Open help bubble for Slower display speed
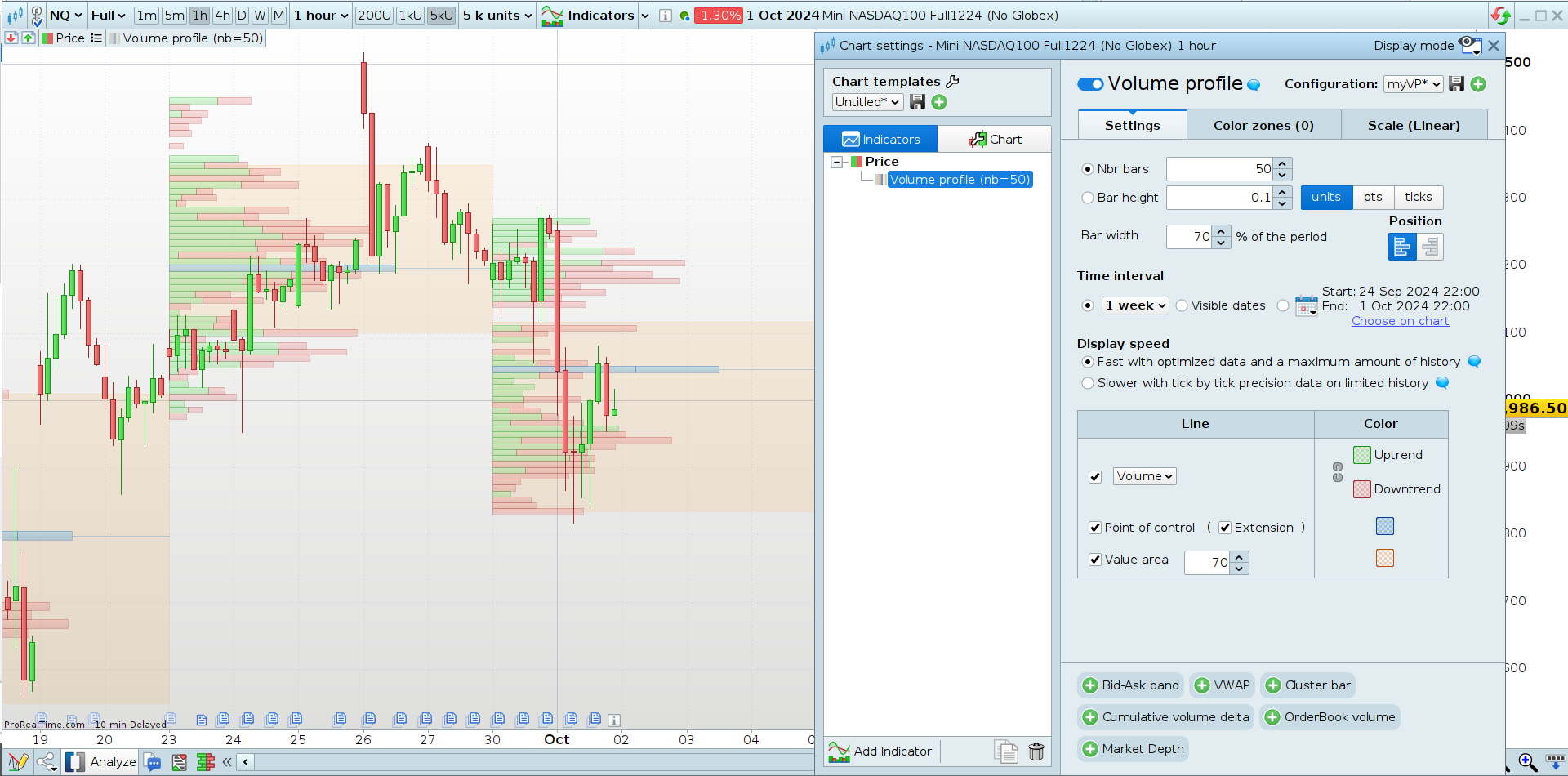This screenshot has width=1568, height=776. tap(1442, 383)
